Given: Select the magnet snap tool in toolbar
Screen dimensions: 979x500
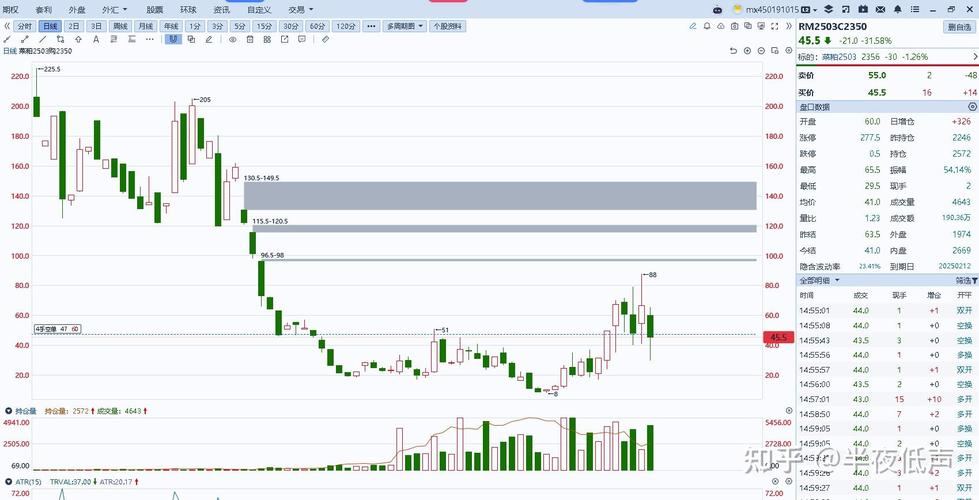Looking at the screenshot, I should click(173, 39).
